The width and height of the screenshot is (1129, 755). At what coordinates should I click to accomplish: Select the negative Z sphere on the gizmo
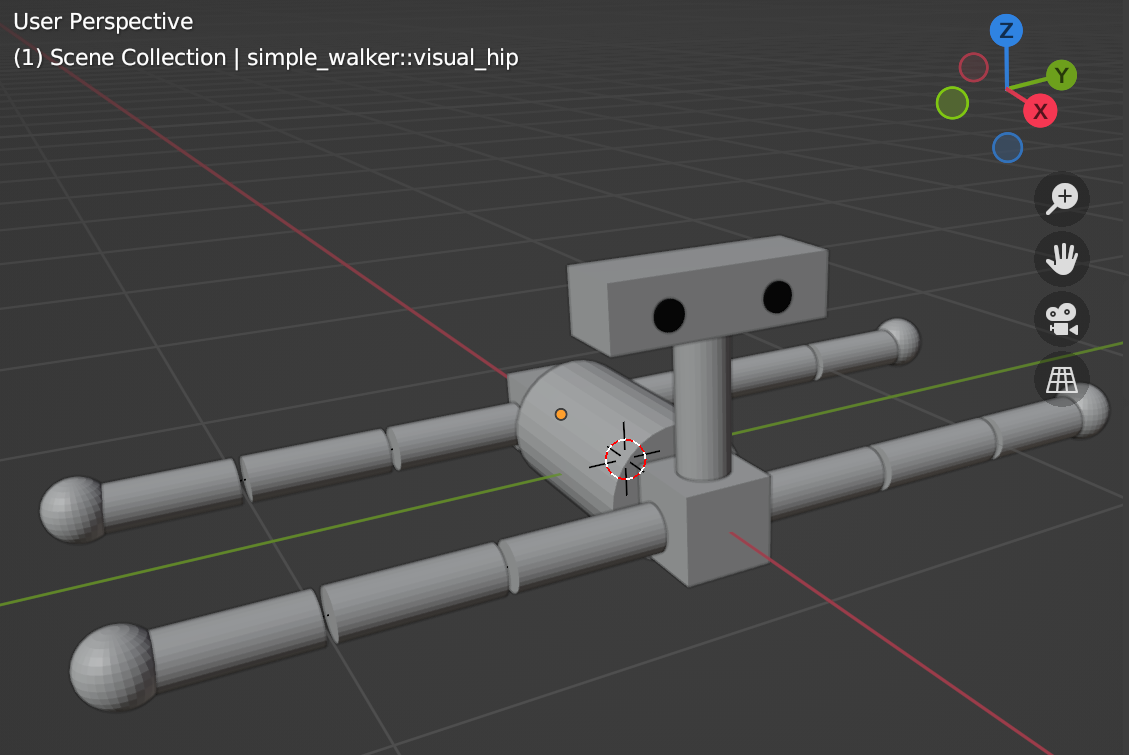tap(1007, 148)
